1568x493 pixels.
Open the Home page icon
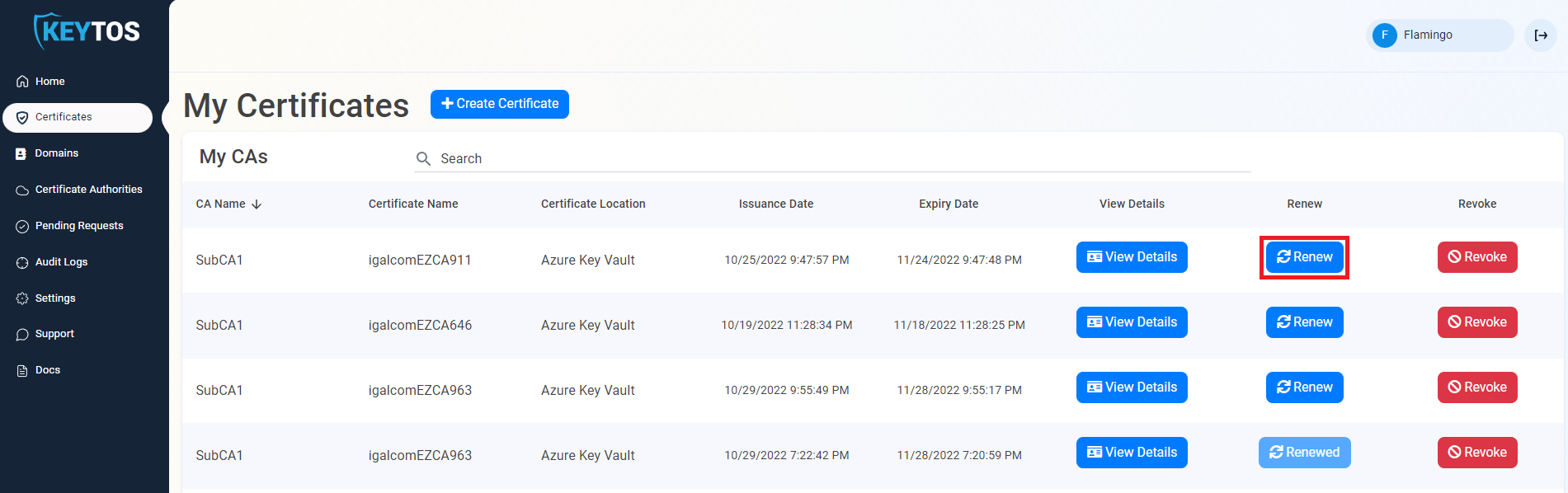coord(22,82)
